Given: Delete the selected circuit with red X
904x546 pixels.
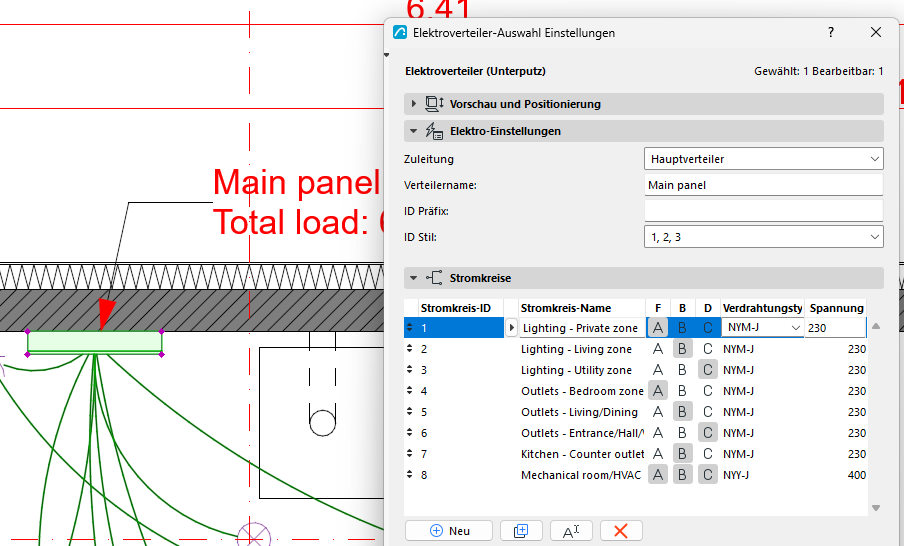Looking at the screenshot, I should [621, 530].
